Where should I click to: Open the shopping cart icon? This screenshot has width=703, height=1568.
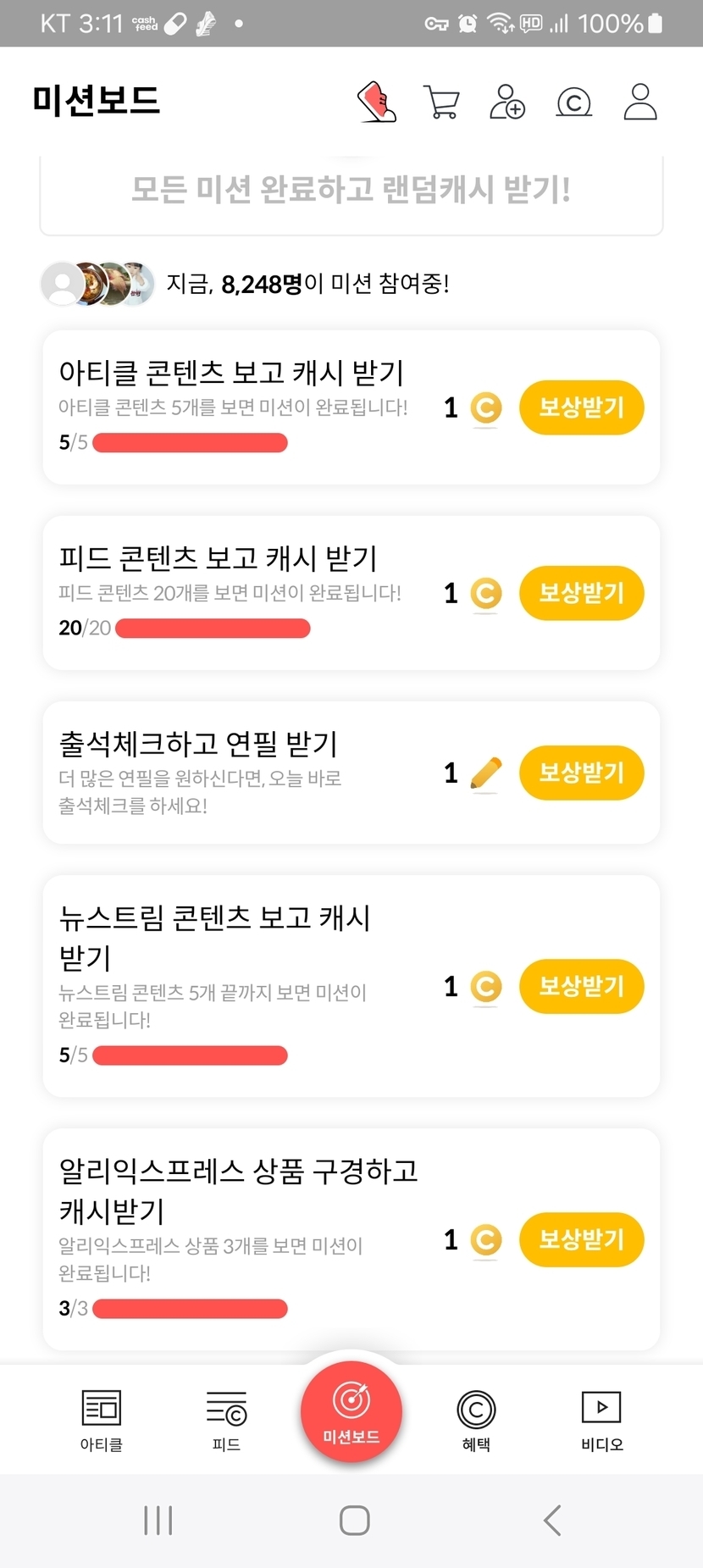tap(441, 103)
